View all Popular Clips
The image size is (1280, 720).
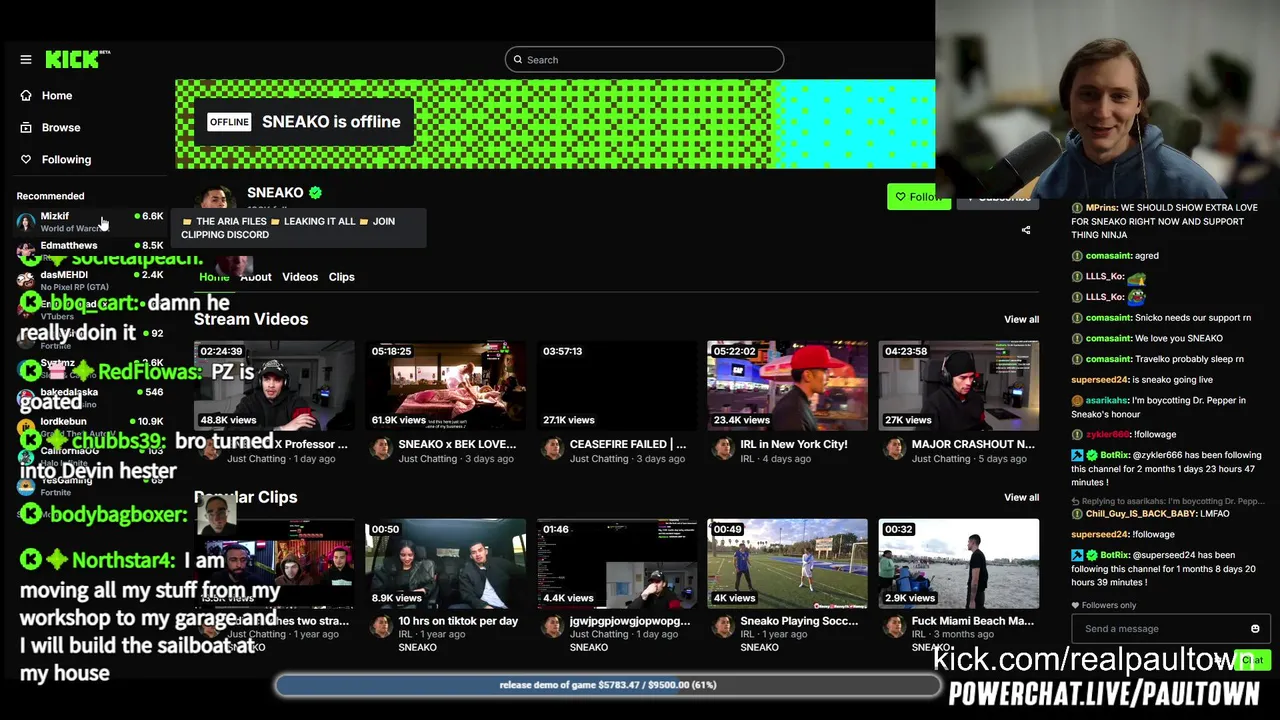coord(1021,498)
